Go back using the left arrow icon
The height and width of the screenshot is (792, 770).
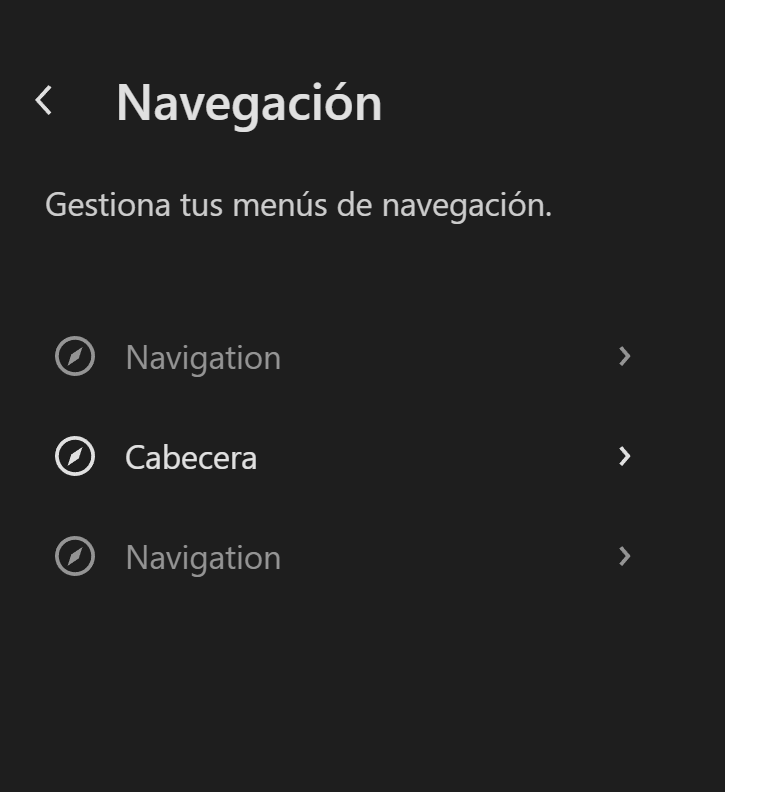(x=44, y=100)
